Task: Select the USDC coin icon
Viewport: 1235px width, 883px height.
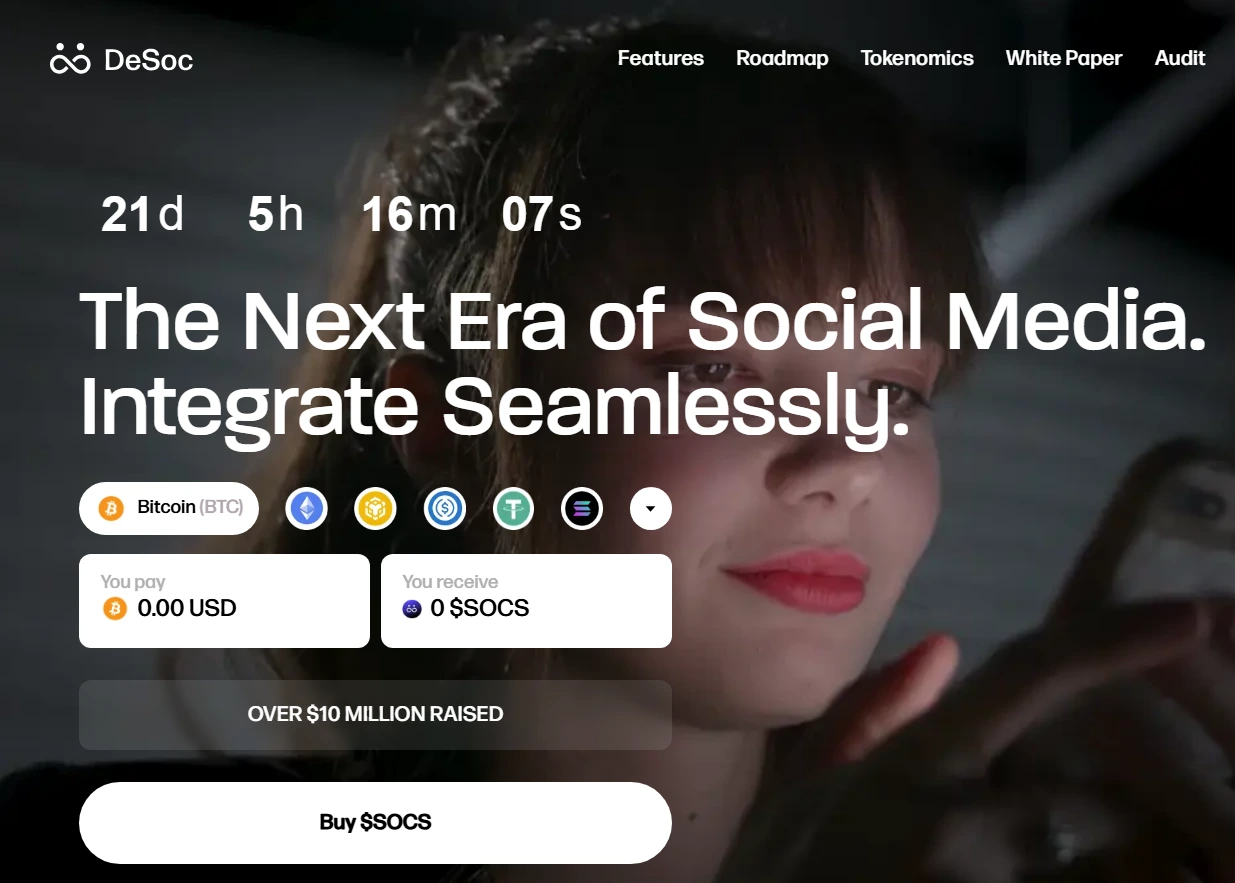Action: click(445, 509)
